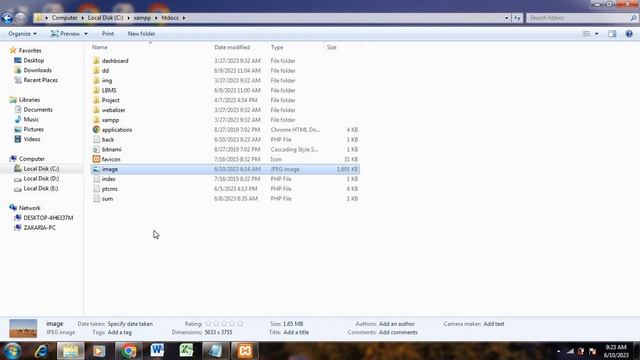Click the Back navigation arrow
The height and width of the screenshot is (360, 640).
pos(7,18)
